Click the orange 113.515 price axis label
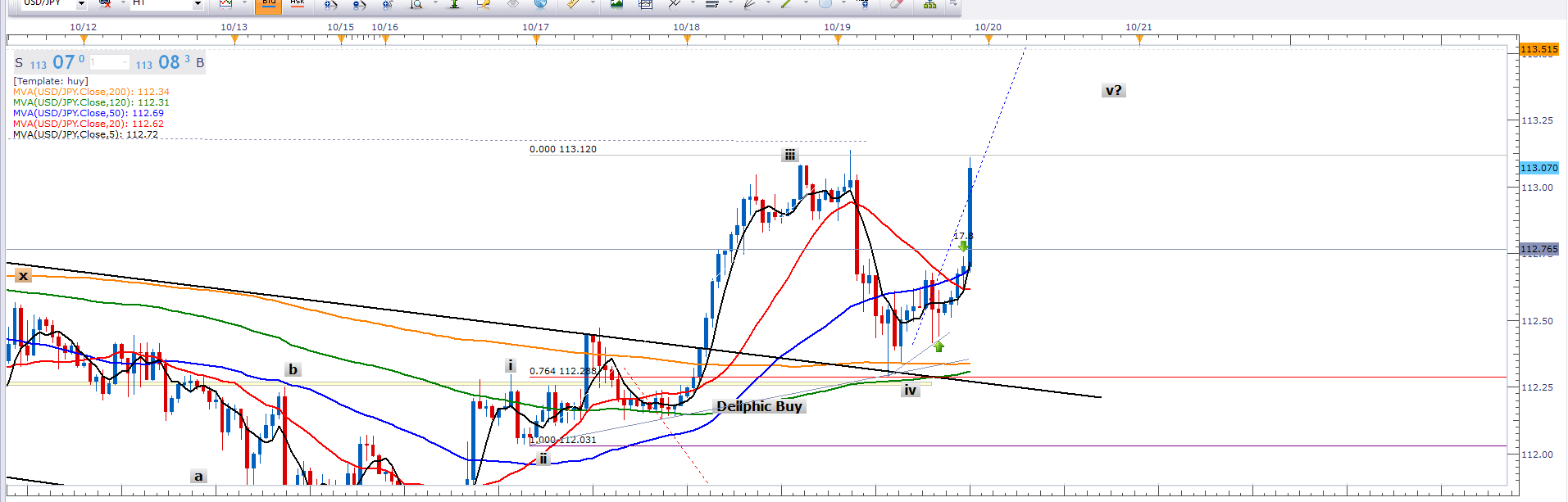 pyautogui.click(x=1538, y=49)
